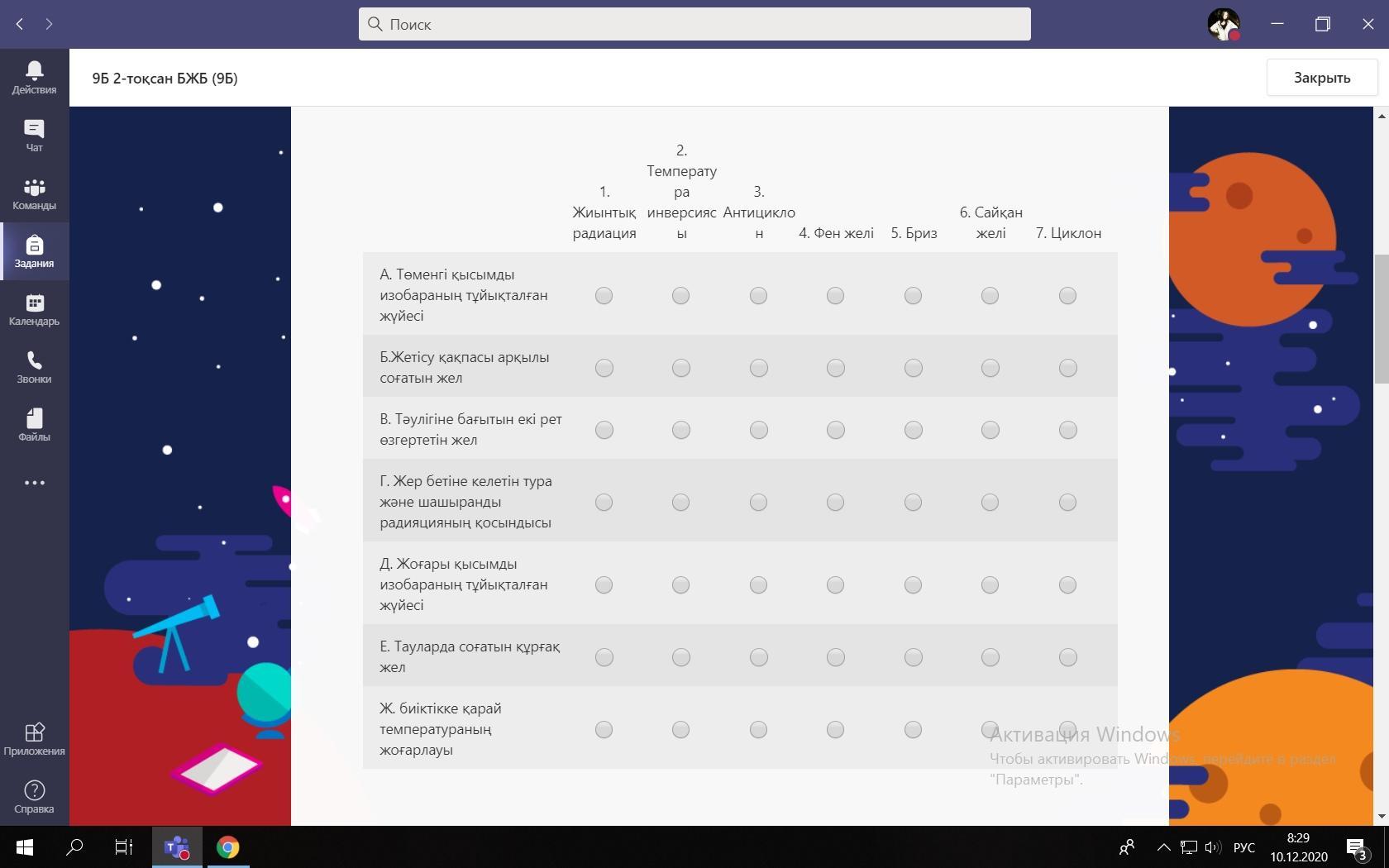Open the network tray icon
Screen dimensions: 1389x868
pos(1189,847)
